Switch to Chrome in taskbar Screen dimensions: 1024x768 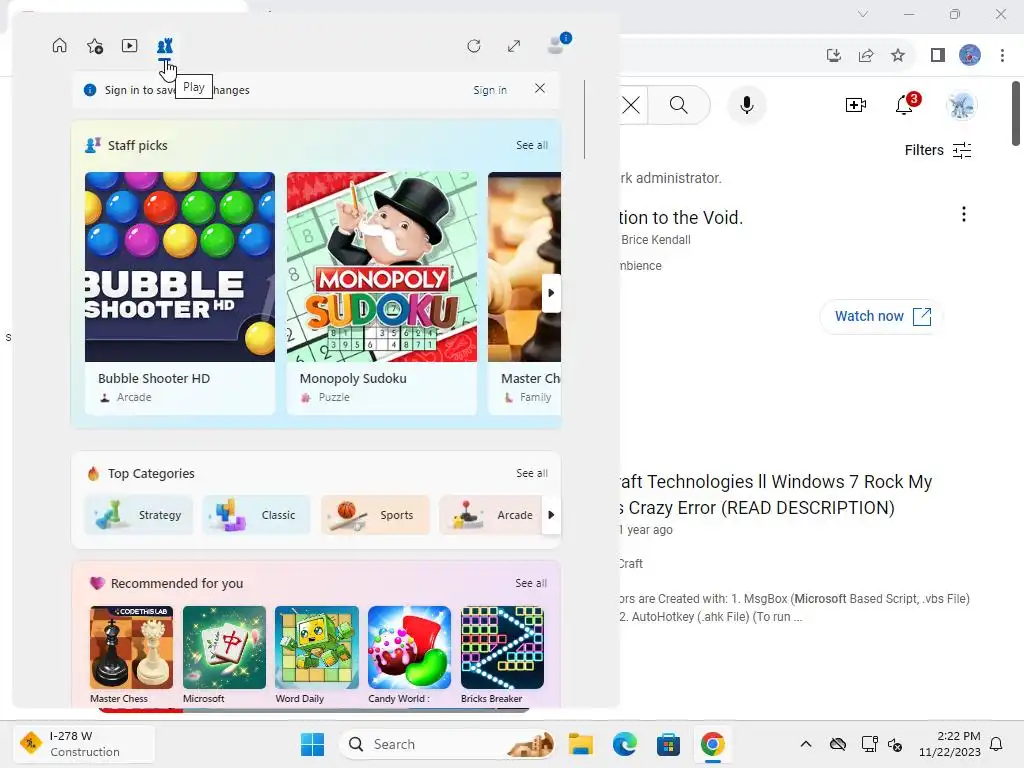(712, 744)
